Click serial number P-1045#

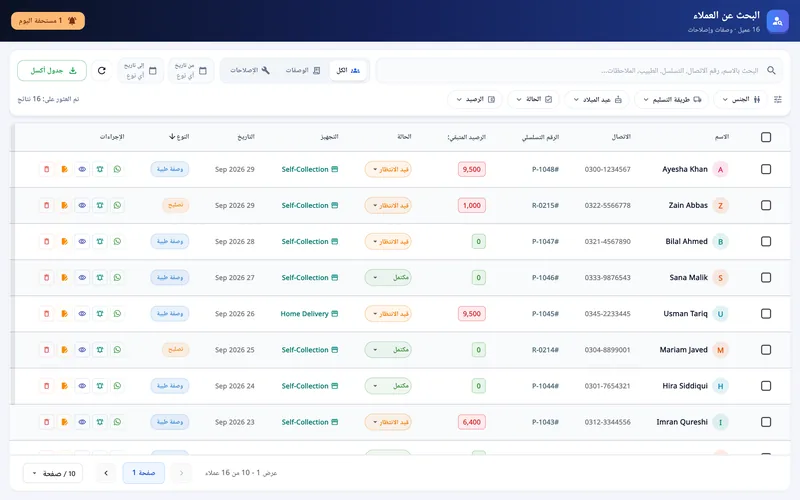(545, 314)
